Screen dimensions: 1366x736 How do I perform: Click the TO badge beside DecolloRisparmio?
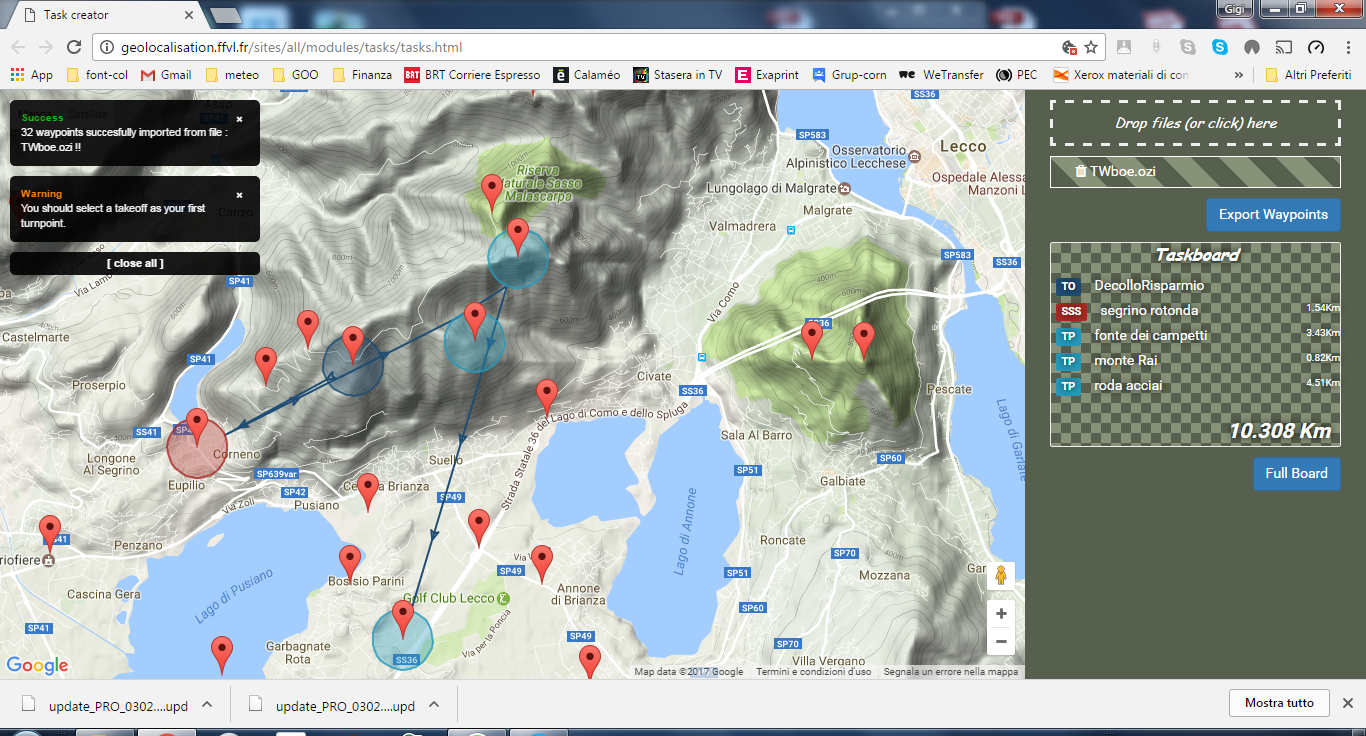tap(1068, 286)
